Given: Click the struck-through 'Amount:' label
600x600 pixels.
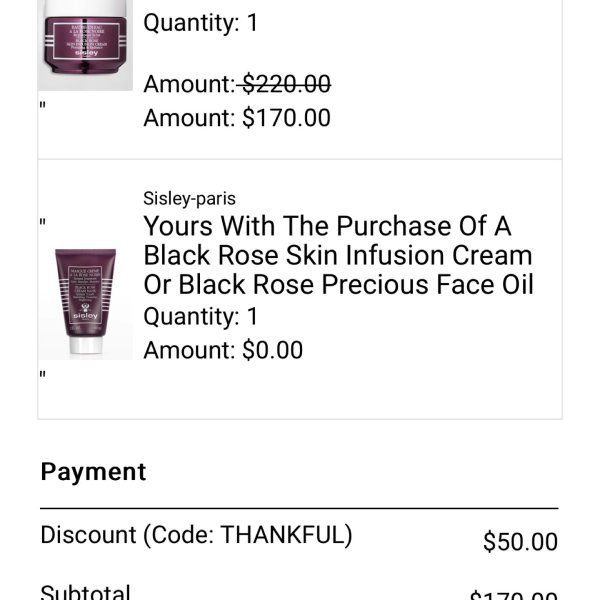Looking at the screenshot, I should point(189,84).
